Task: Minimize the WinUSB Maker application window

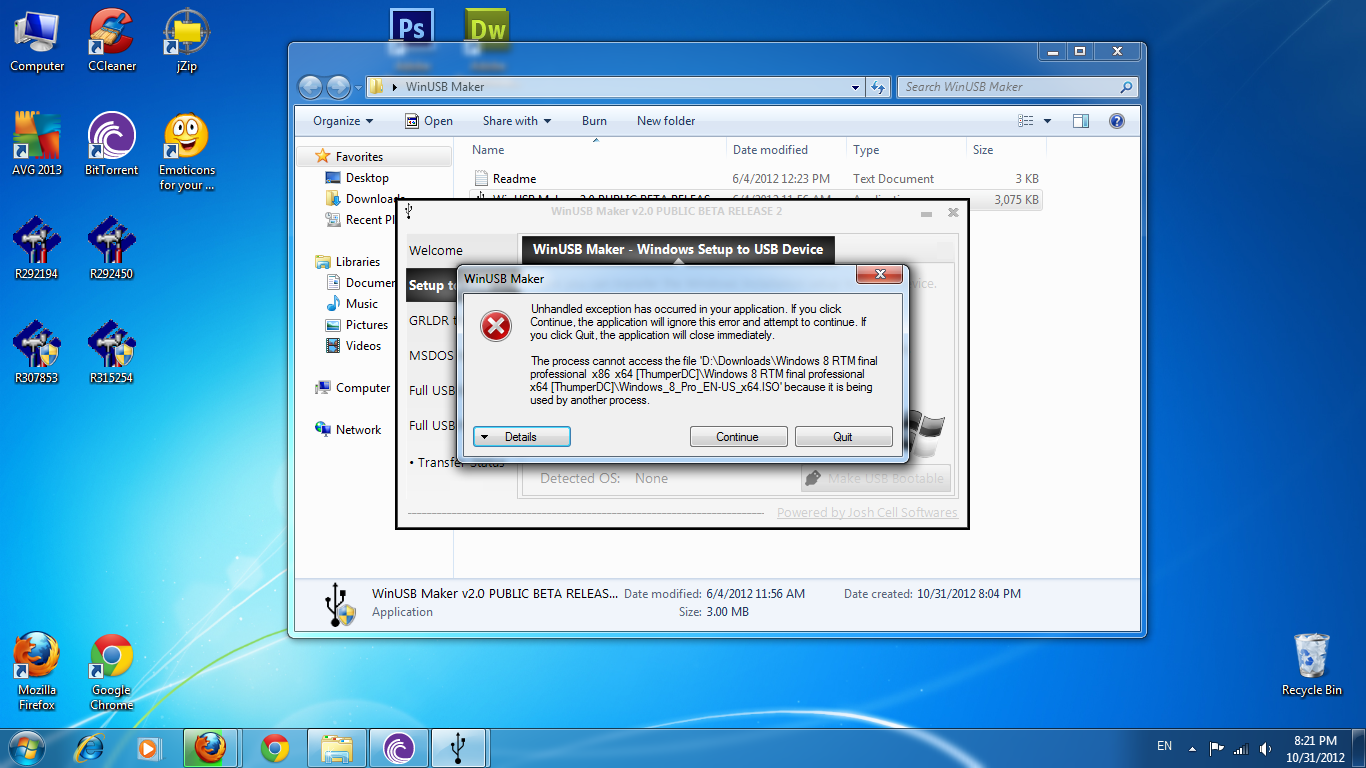Action: coord(927,213)
